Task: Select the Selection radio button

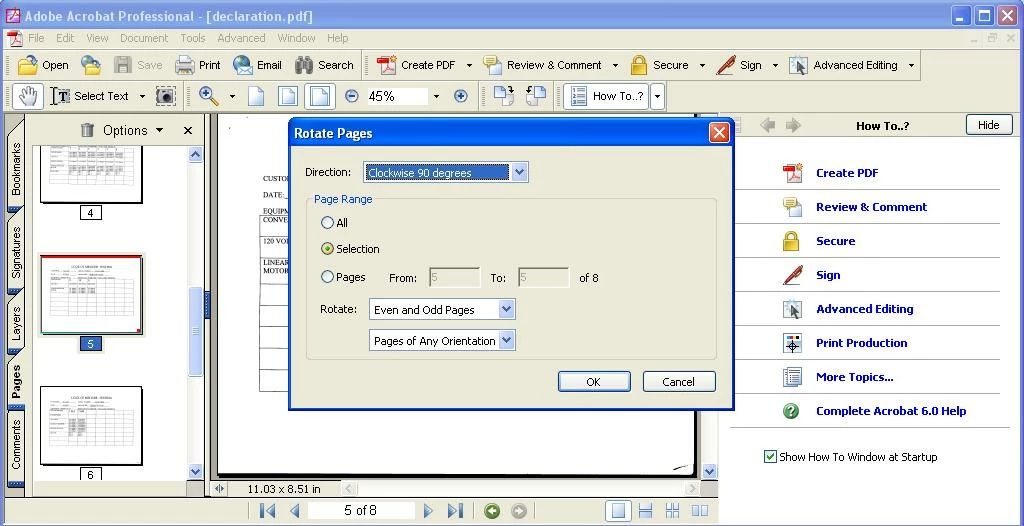Action: (x=327, y=249)
